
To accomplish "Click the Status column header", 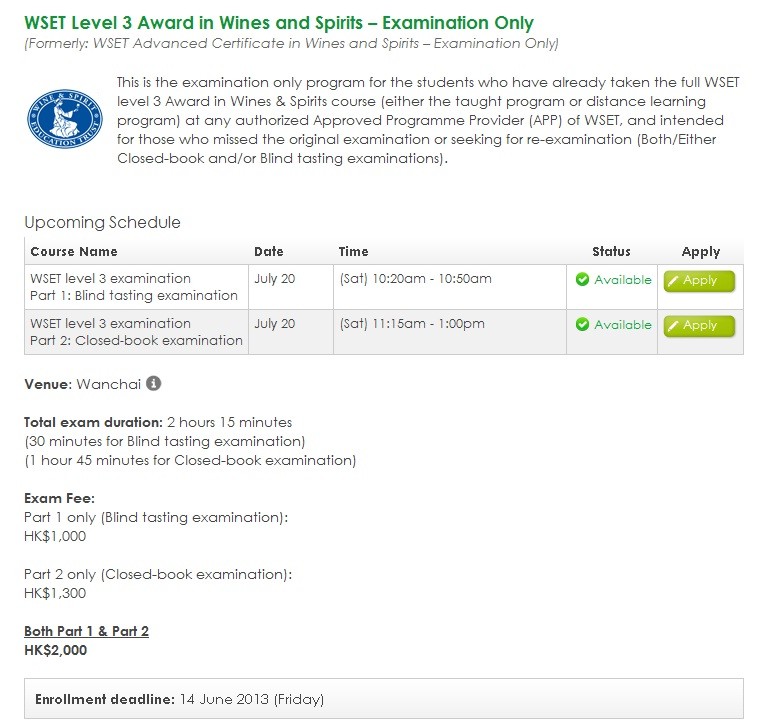I will 611,251.
